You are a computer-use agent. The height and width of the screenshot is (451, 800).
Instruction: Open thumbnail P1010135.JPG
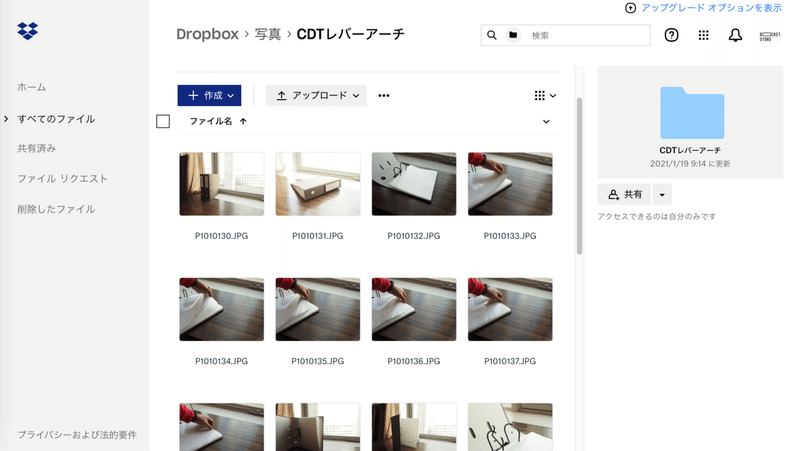[x=318, y=309]
